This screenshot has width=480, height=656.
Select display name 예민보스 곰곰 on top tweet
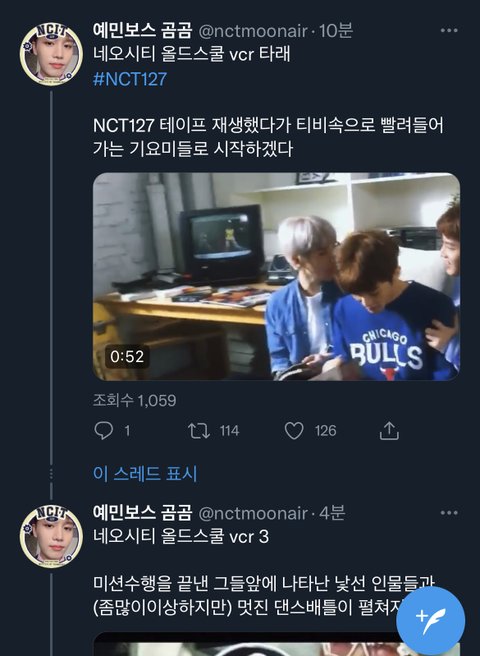click(142, 31)
